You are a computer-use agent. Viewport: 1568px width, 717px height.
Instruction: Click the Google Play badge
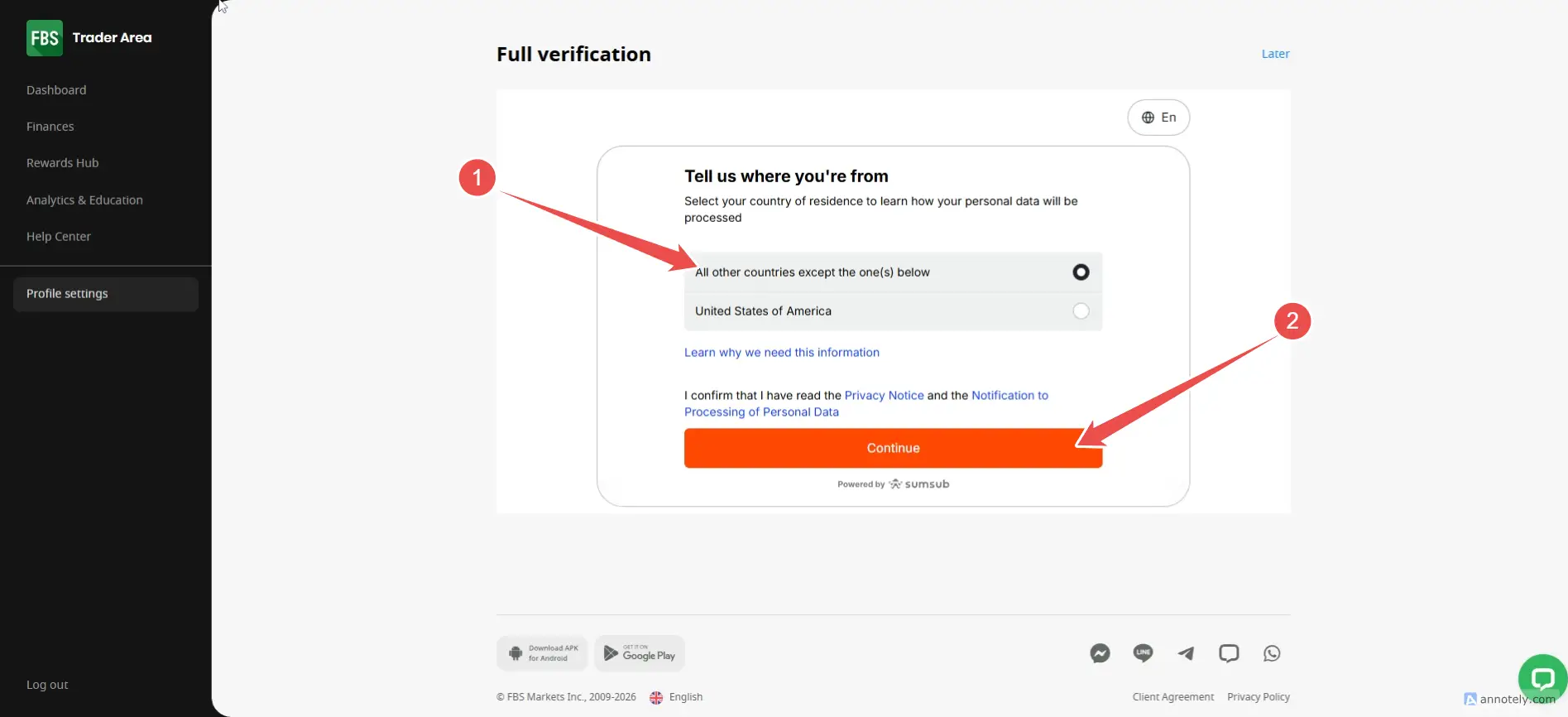(640, 653)
